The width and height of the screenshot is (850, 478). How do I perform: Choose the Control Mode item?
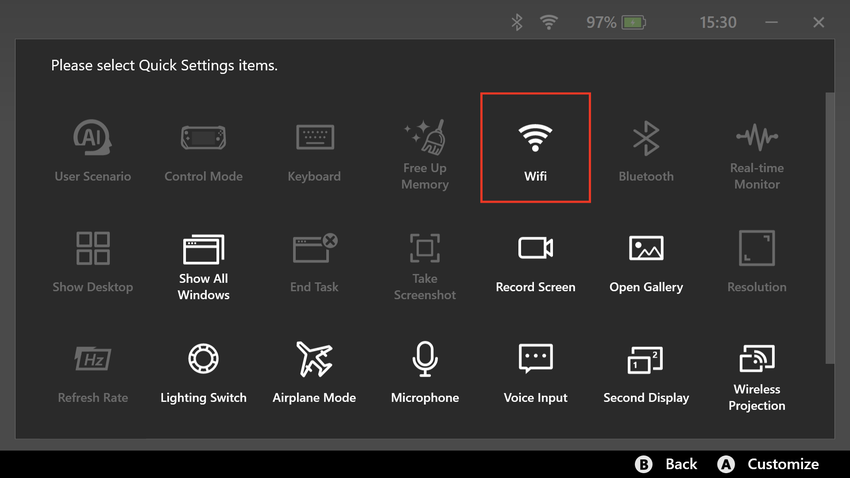203,150
